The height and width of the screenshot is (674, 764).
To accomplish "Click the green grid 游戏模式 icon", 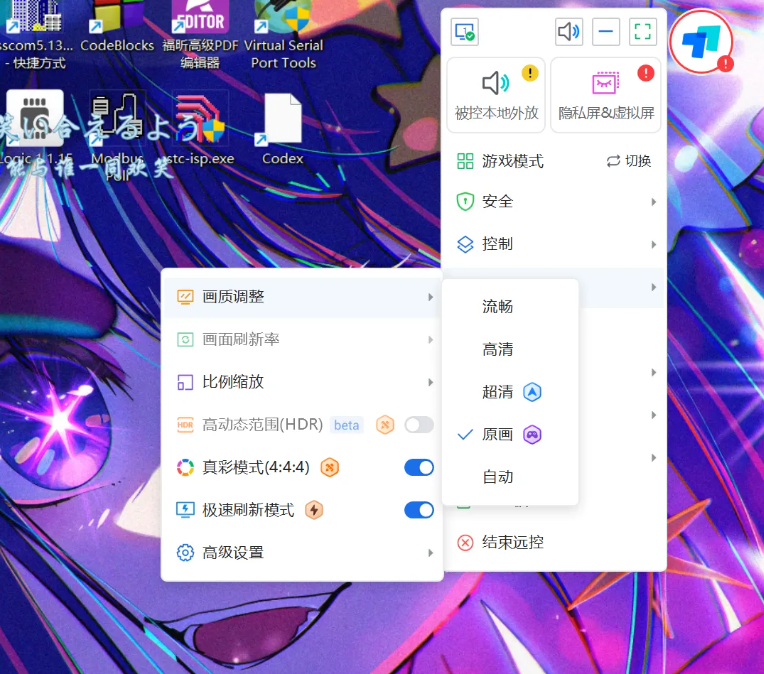I will (x=465, y=161).
